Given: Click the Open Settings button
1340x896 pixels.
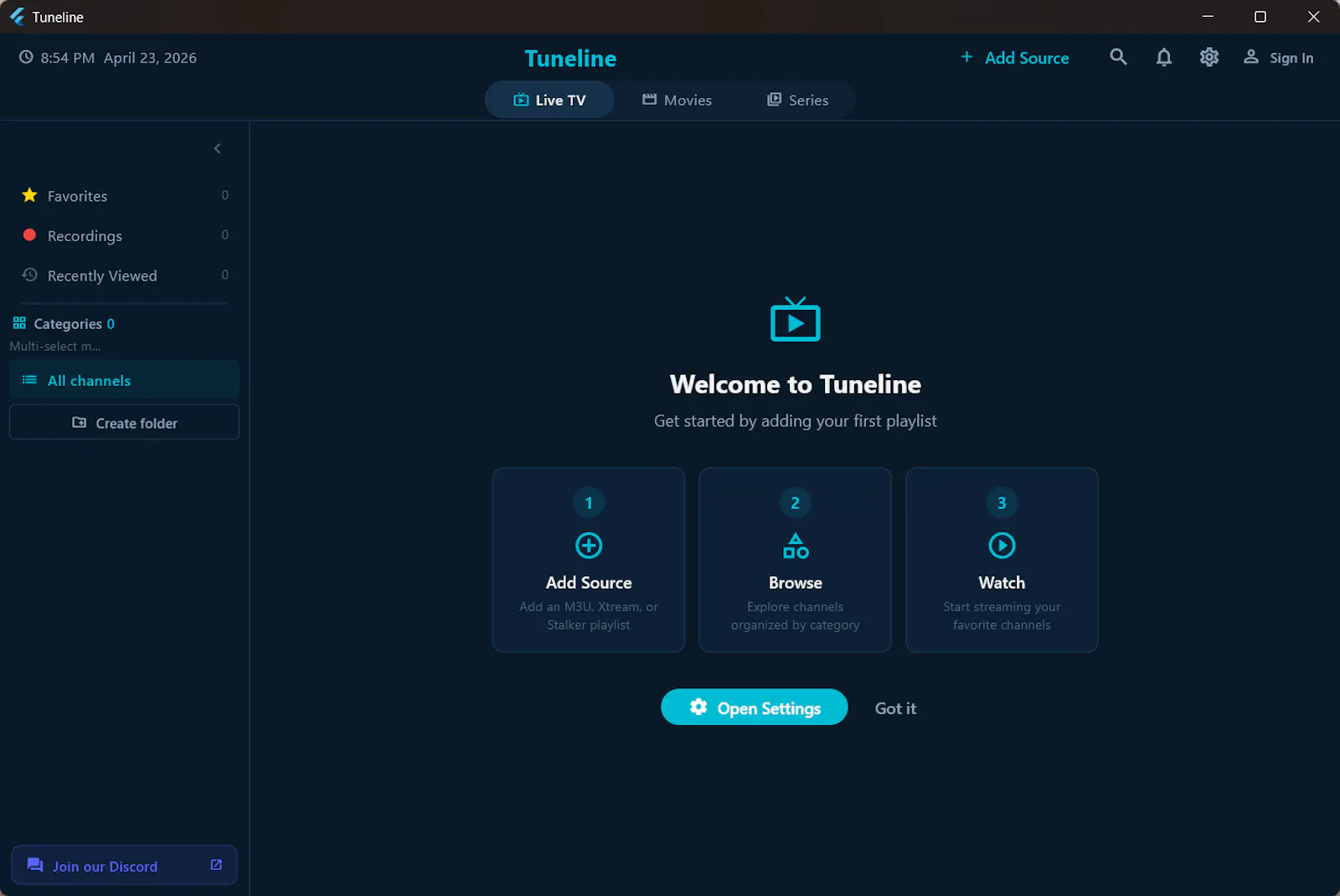Looking at the screenshot, I should (x=754, y=707).
